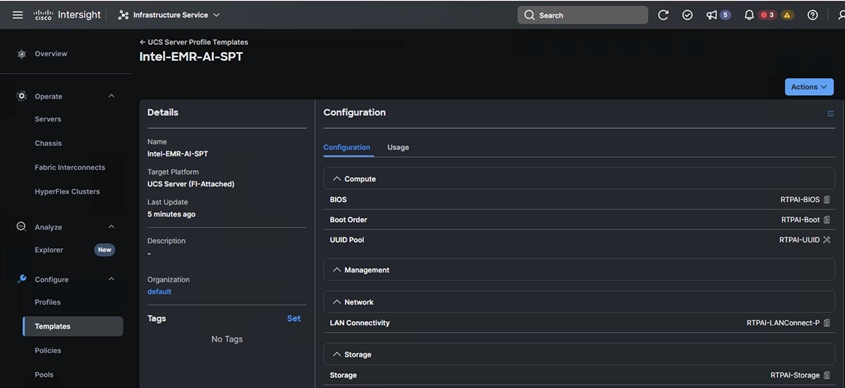
Task: Click the Configure wrench icon
Action: pyautogui.click(x=22, y=279)
